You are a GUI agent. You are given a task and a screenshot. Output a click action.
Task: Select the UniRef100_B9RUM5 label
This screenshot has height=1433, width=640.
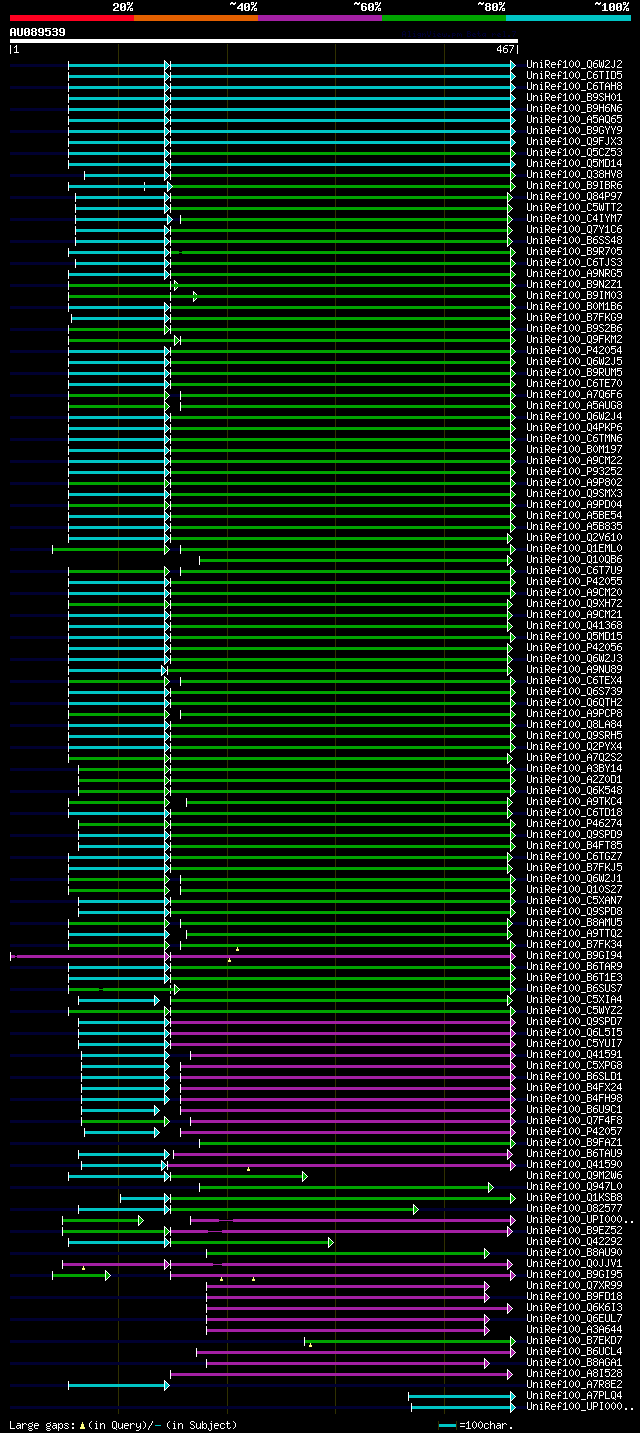[x=574, y=372]
